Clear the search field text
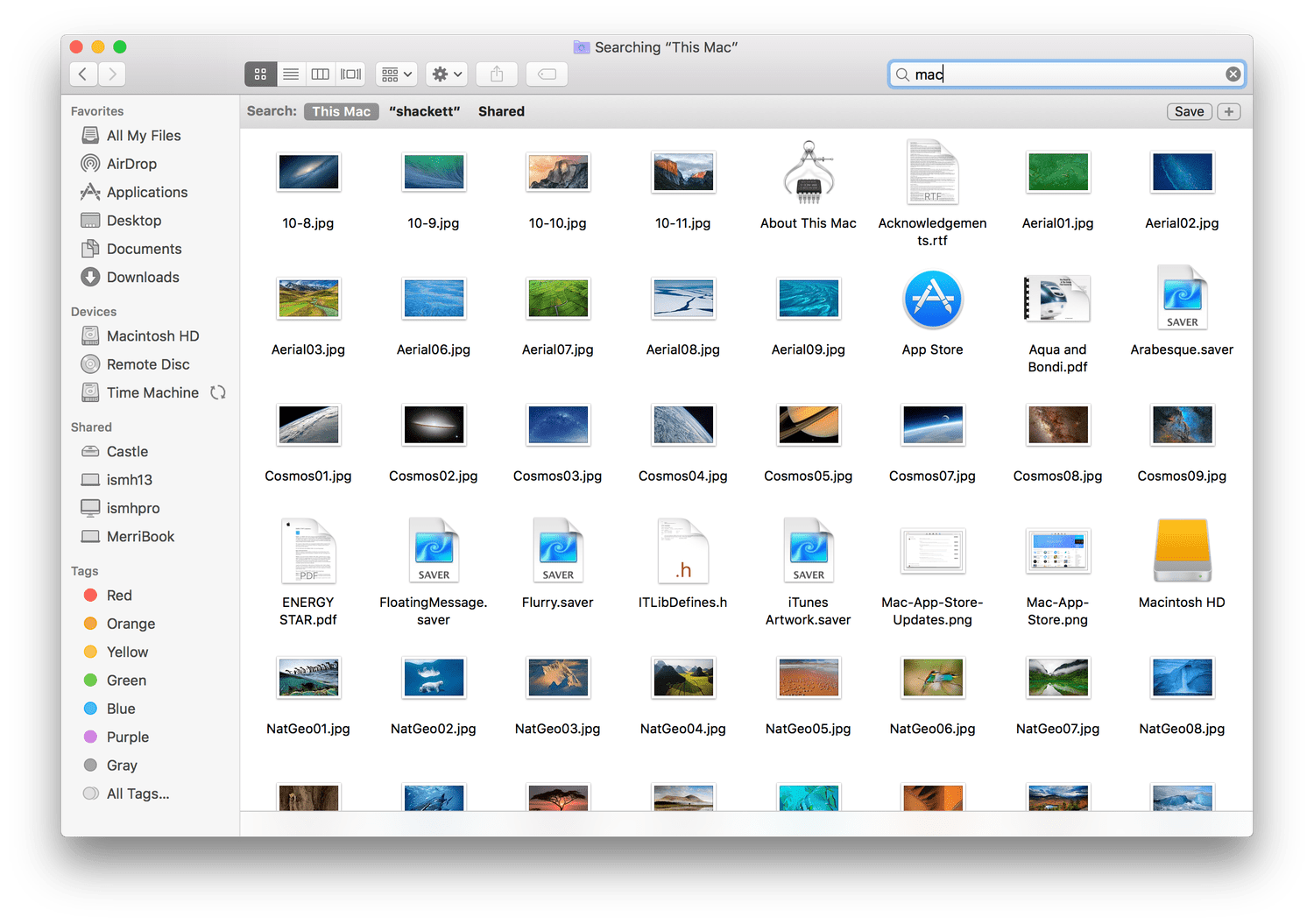 (x=1233, y=74)
